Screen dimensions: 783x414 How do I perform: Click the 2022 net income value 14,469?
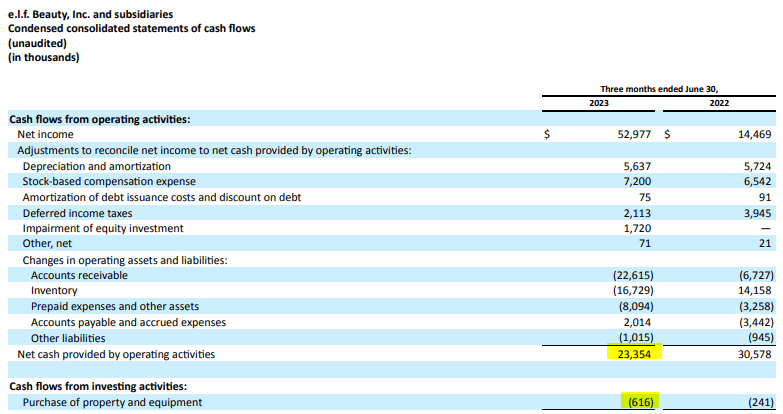(755, 134)
